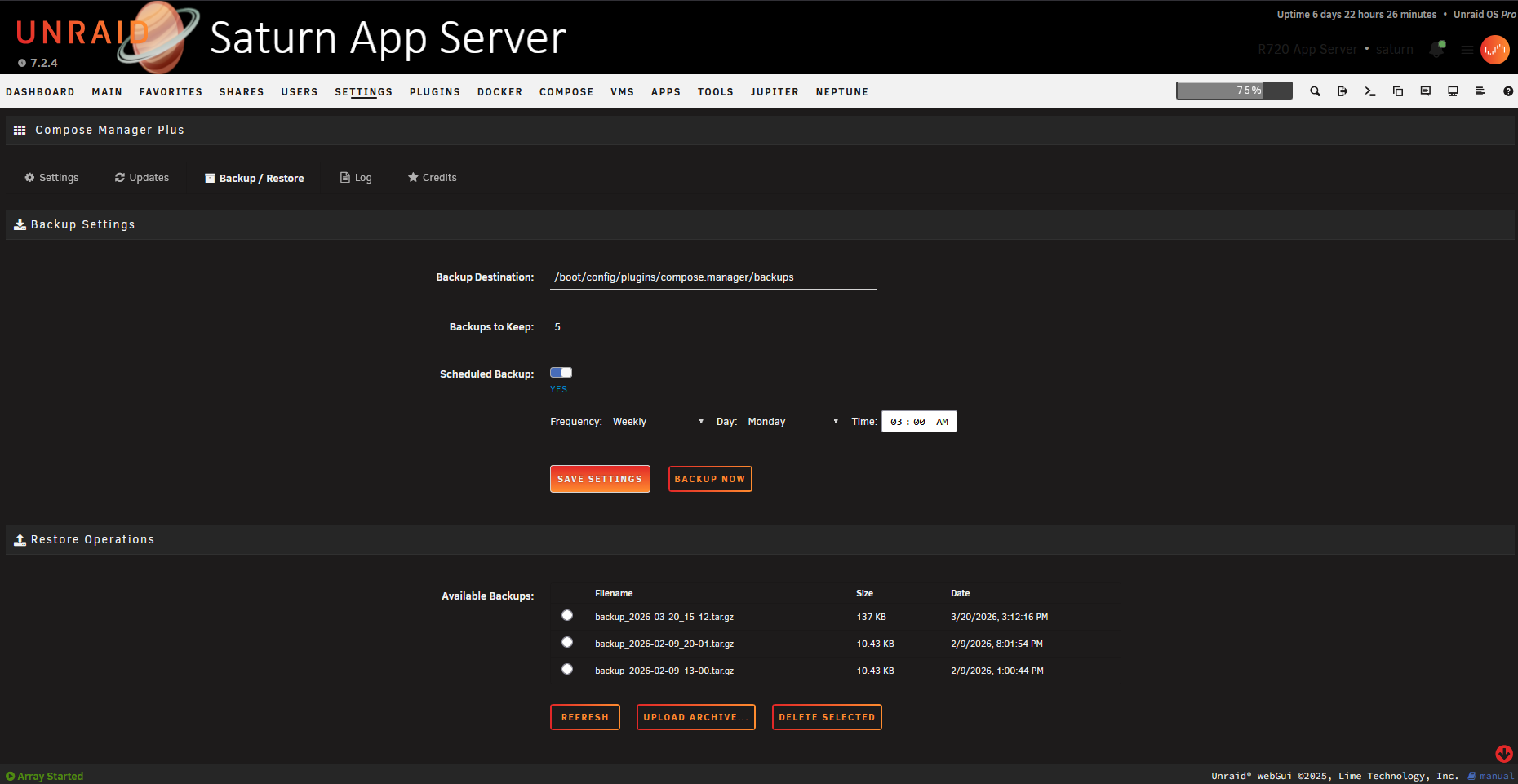This screenshot has width=1518, height=784.
Task: Click the red scroll-down arrow icon
Action: coord(1504,754)
